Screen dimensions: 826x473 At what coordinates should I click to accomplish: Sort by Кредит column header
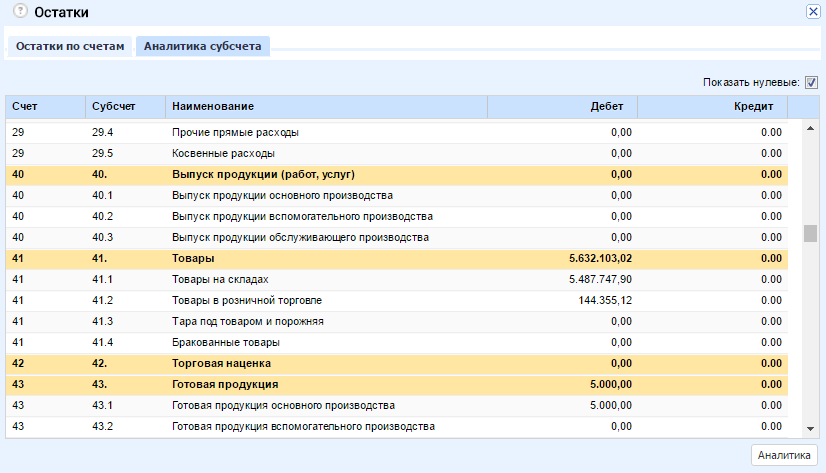[713, 106]
